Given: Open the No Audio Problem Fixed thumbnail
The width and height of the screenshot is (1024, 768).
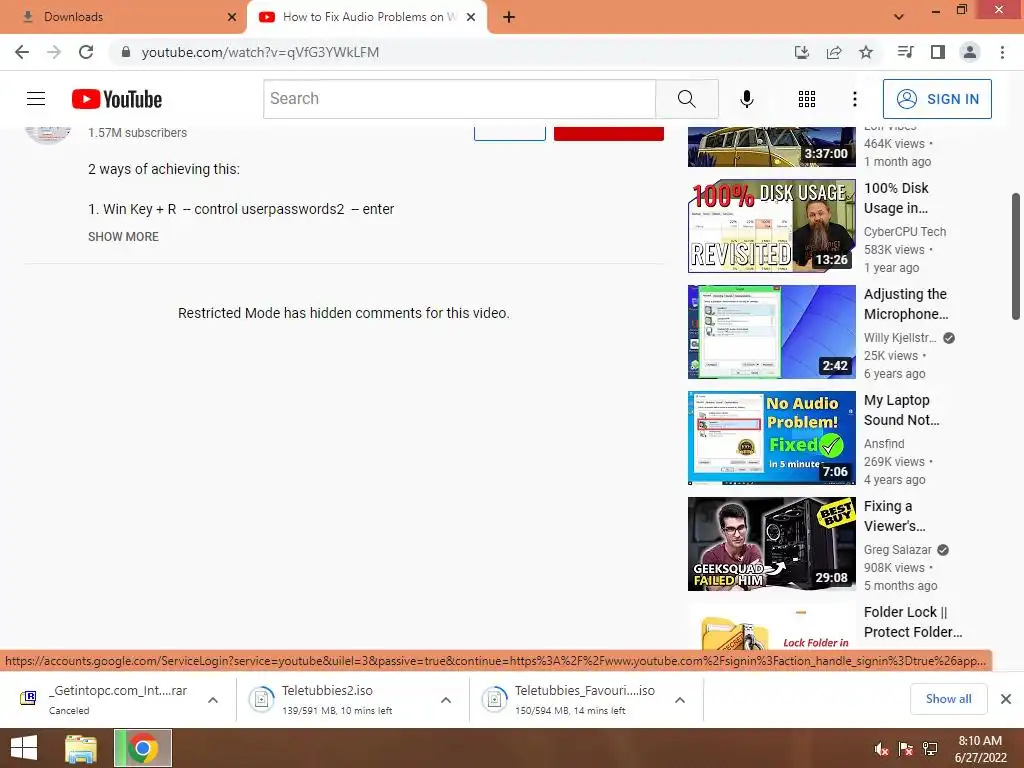Looking at the screenshot, I should [x=771, y=438].
